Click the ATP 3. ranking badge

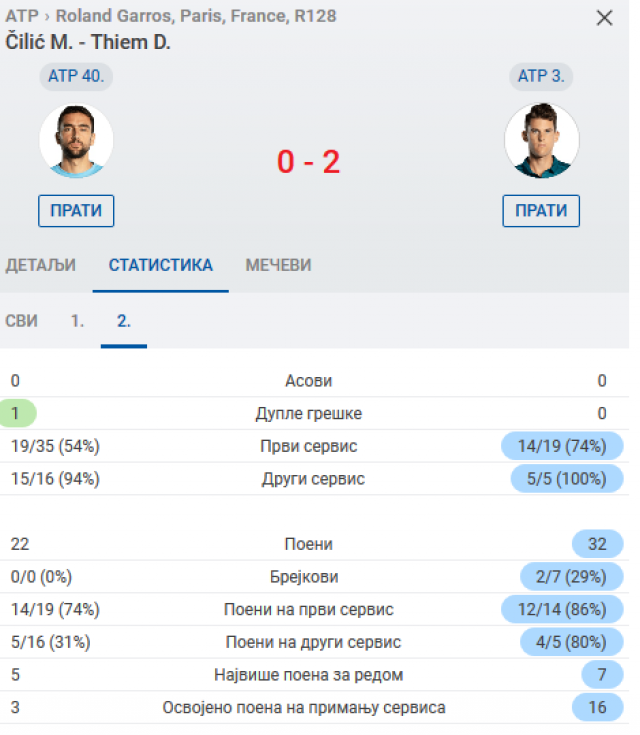(x=541, y=76)
